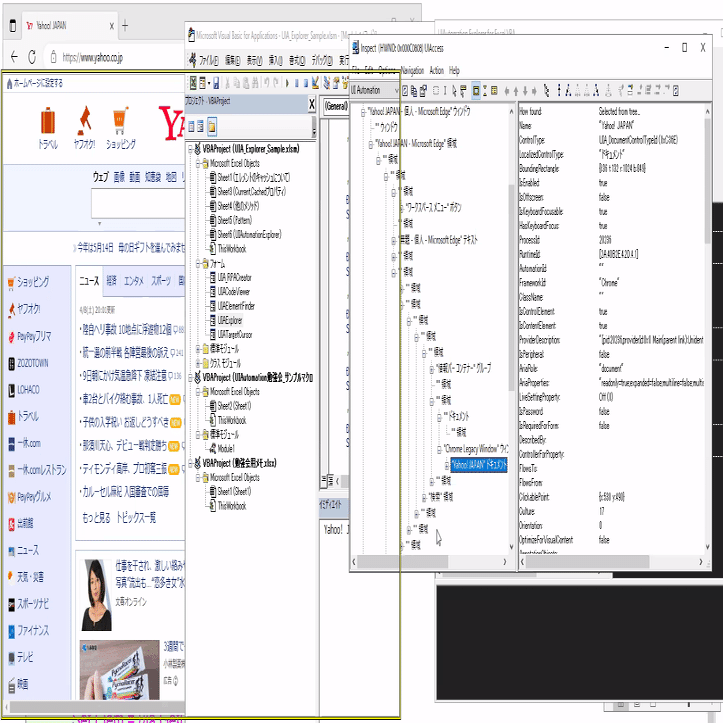Open the Action menu in Inspect

[x=436, y=70]
